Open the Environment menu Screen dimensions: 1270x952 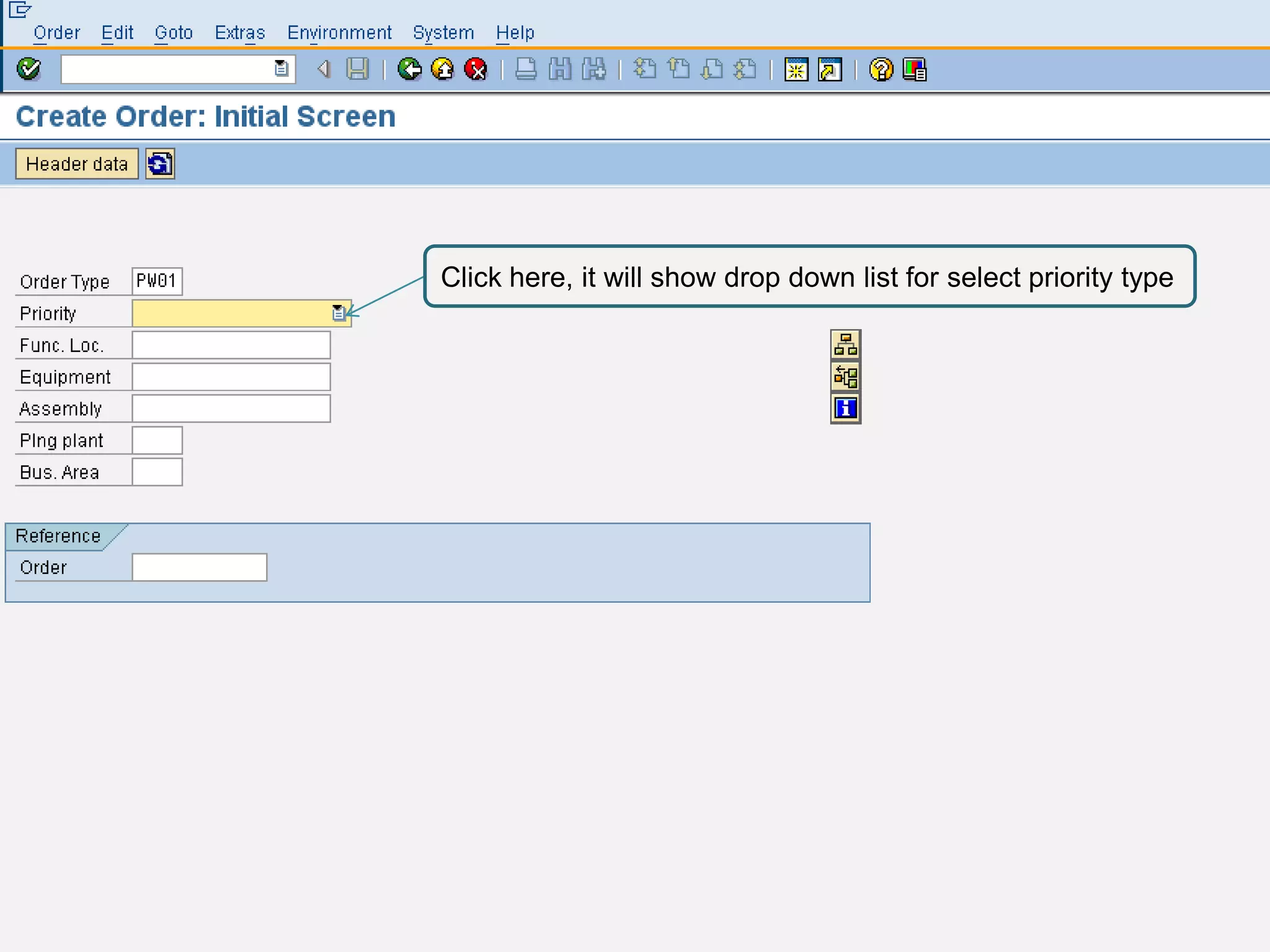pos(339,32)
